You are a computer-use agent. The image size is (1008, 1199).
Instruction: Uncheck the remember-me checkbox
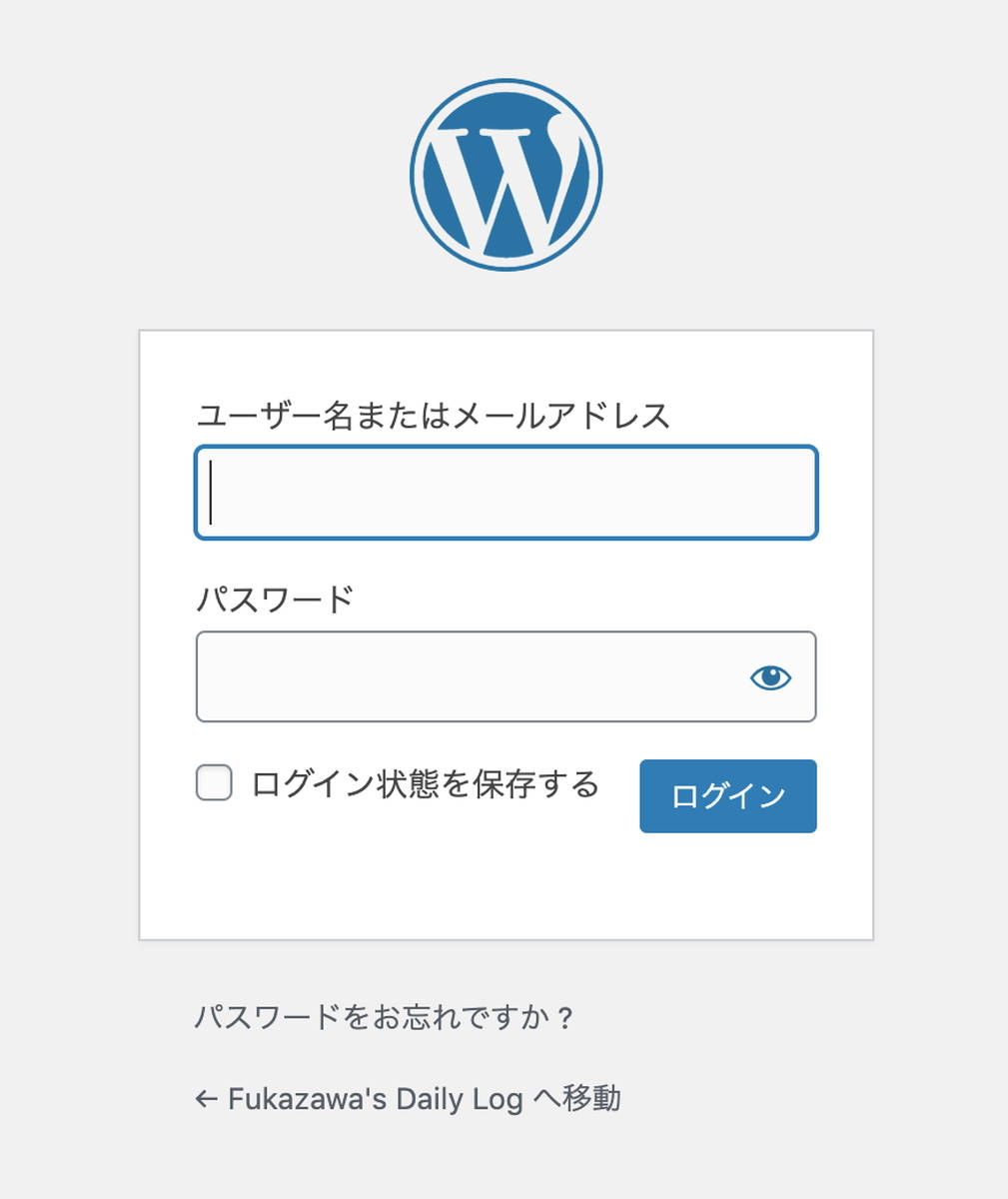coord(212,784)
